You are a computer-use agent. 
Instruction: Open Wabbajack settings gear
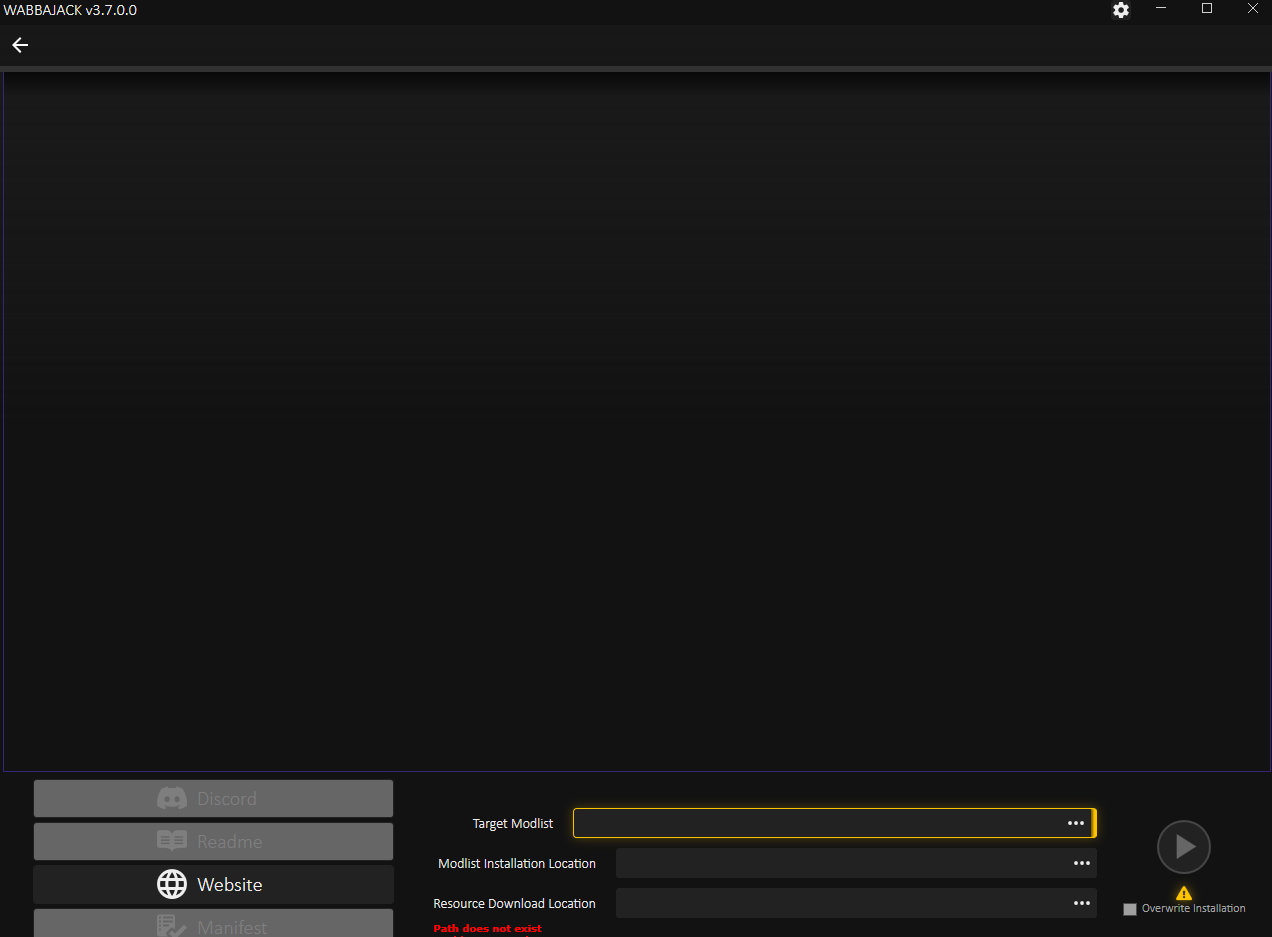[1121, 10]
